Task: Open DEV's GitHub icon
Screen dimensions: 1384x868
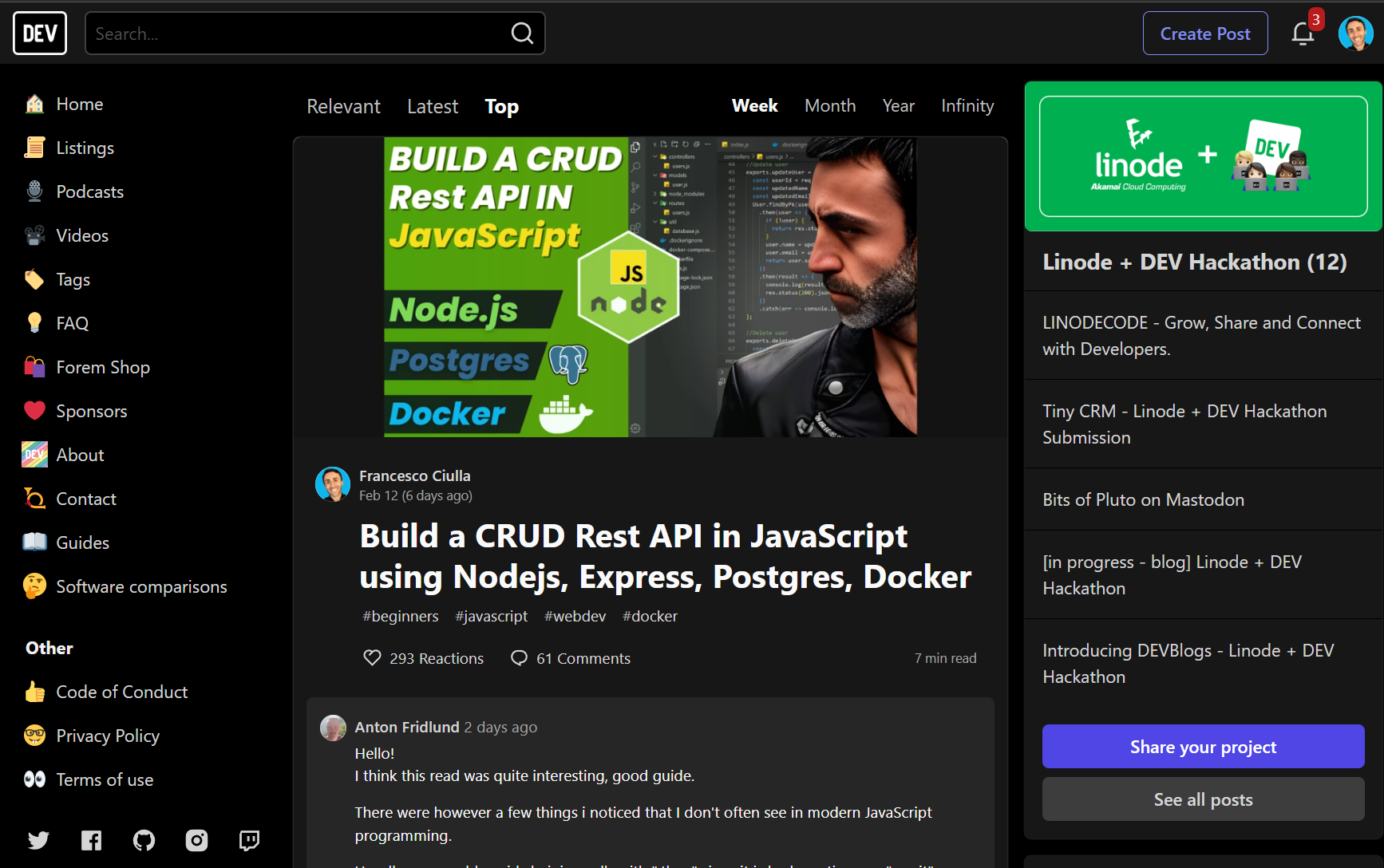Action: [x=144, y=840]
